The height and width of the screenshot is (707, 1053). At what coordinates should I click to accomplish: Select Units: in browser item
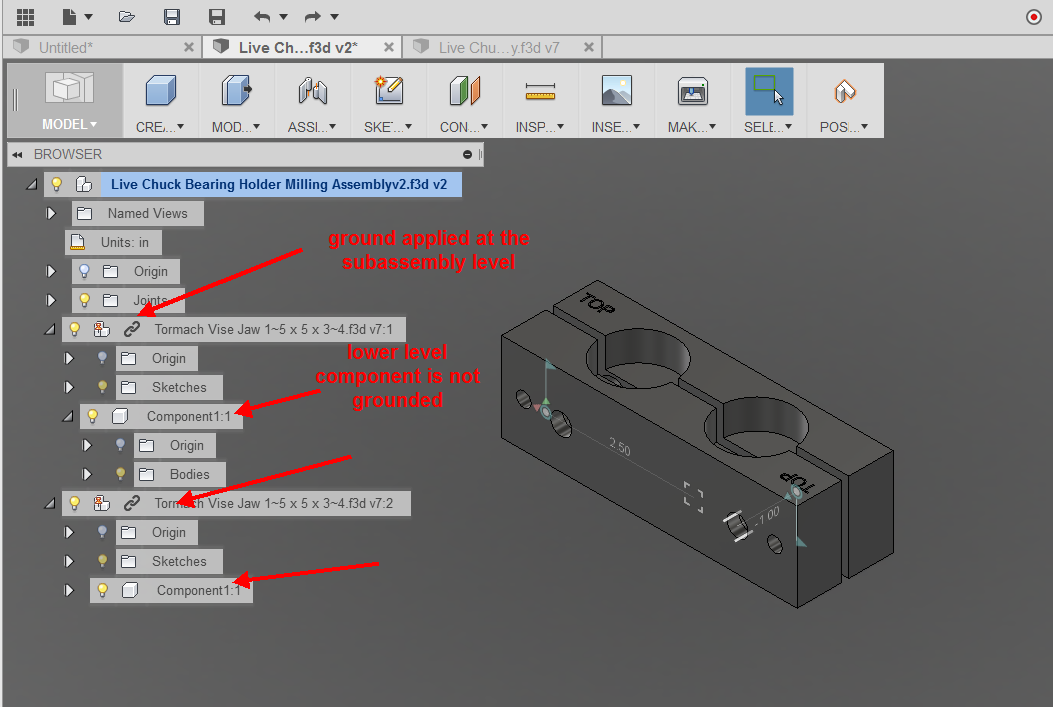coord(124,242)
